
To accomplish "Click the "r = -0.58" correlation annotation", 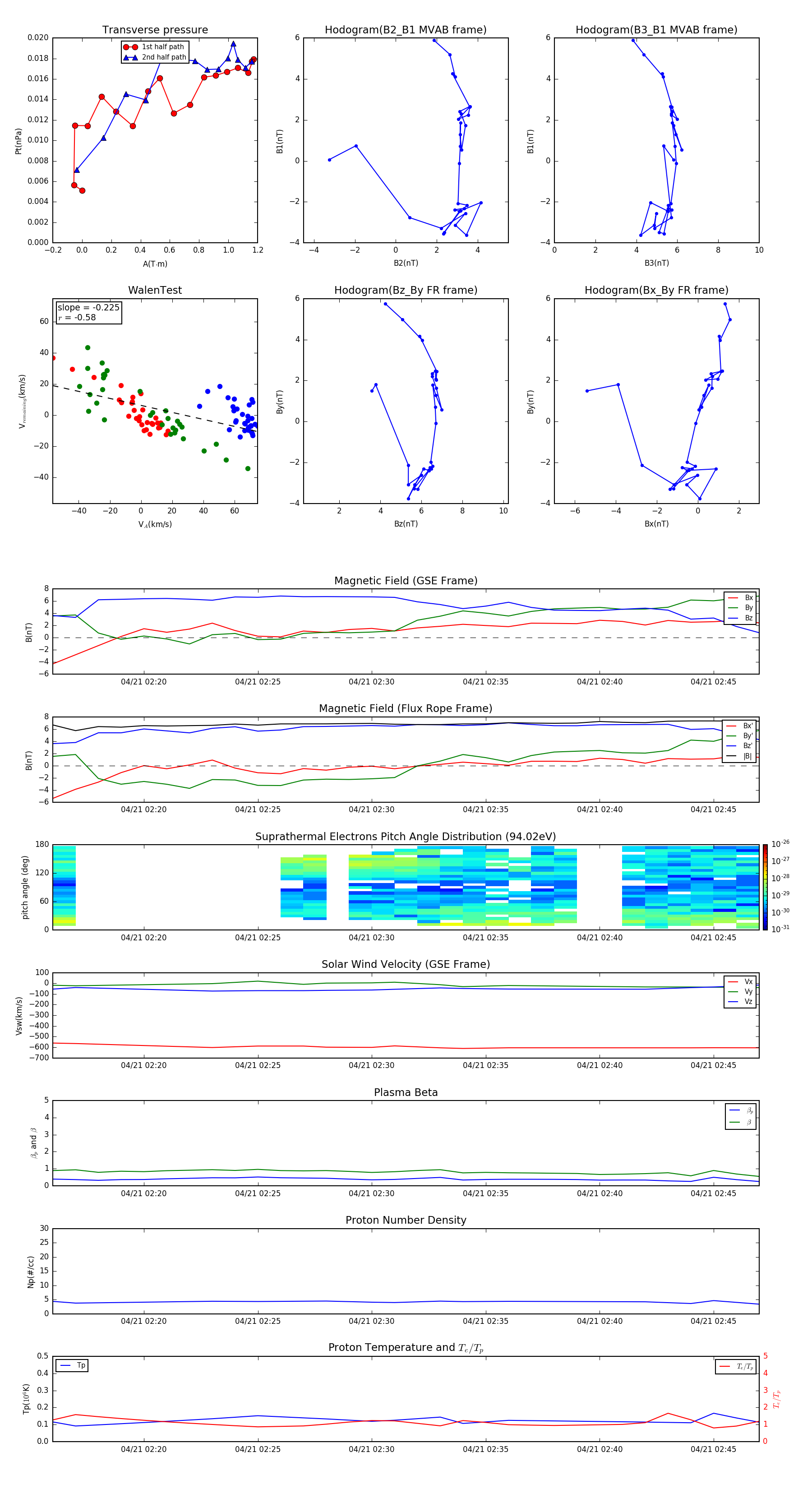I will pos(77,317).
